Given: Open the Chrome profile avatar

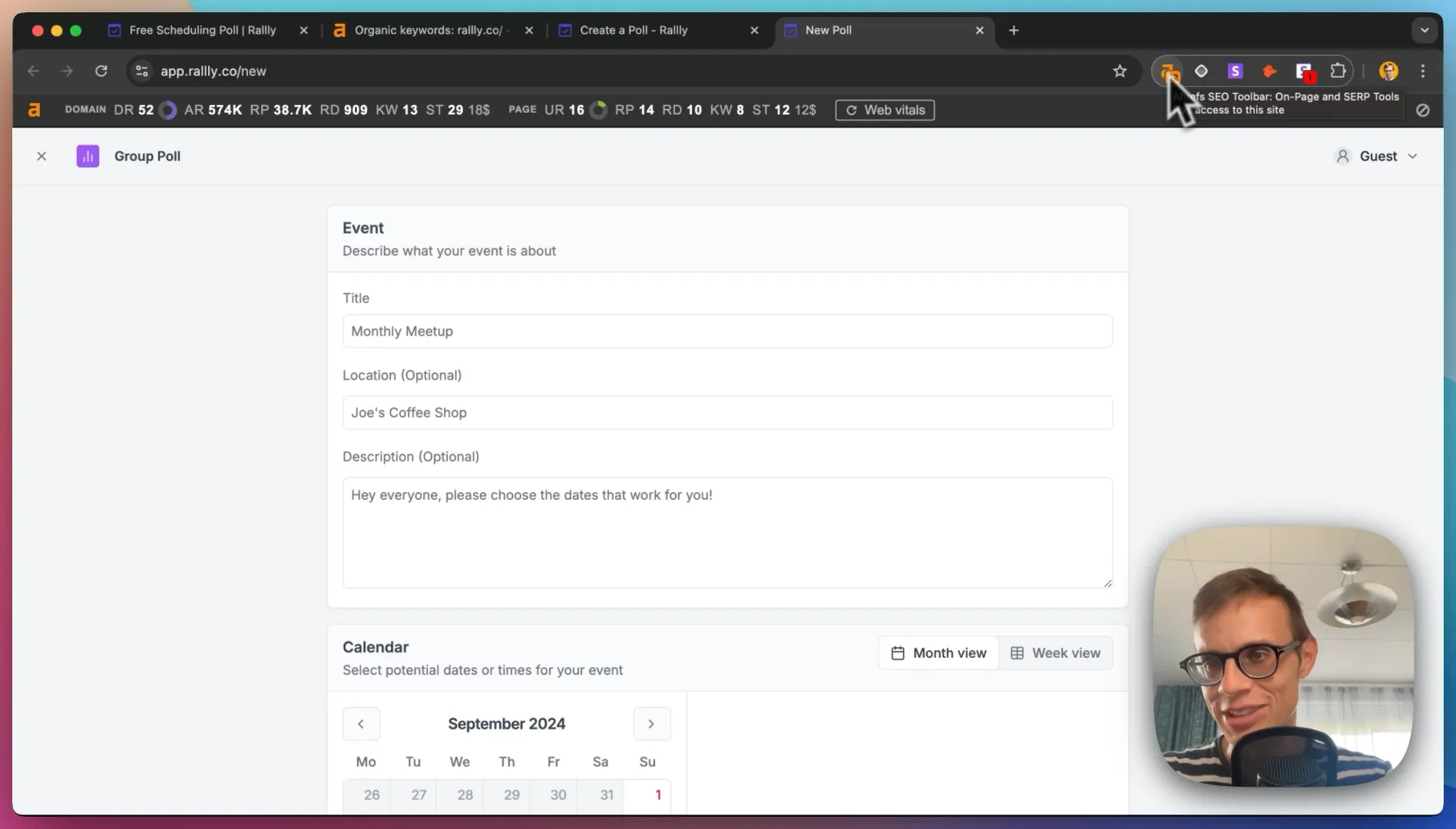Looking at the screenshot, I should point(1388,71).
